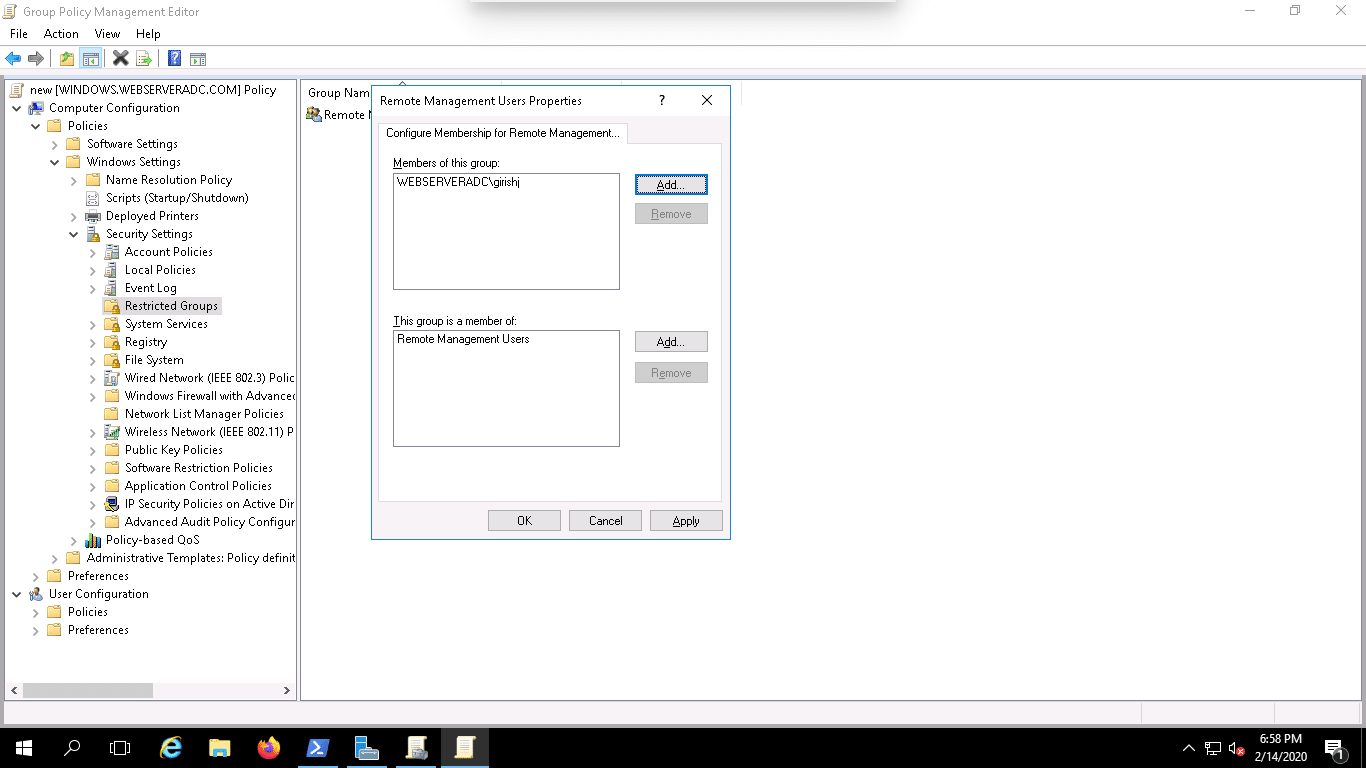The height and width of the screenshot is (768, 1366).
Task: Collapse the User Configuration node
Action: pyautogui.click(x=17, y=594)
